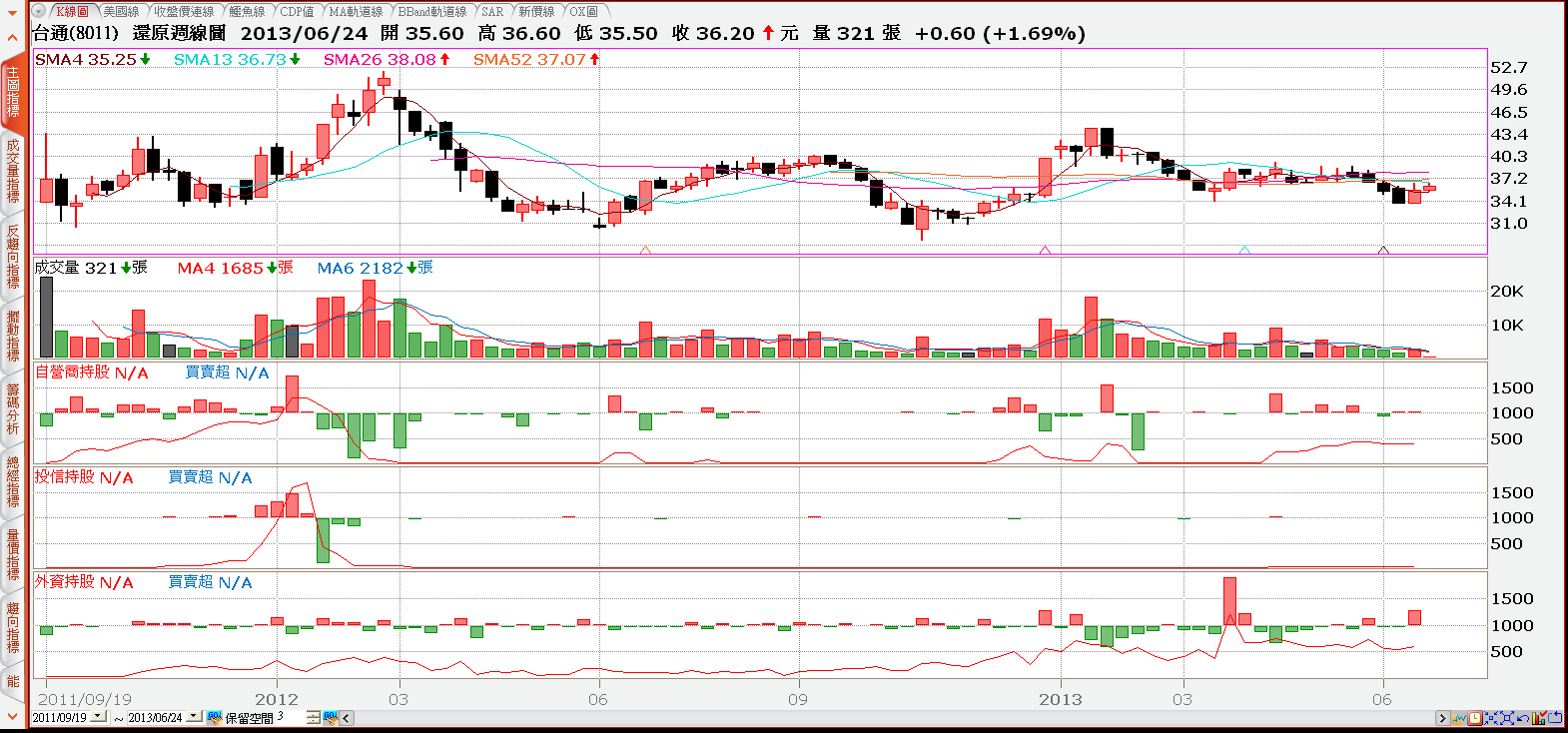
Task: Switch to the 美國線 tab
Action: pos(121,11)
